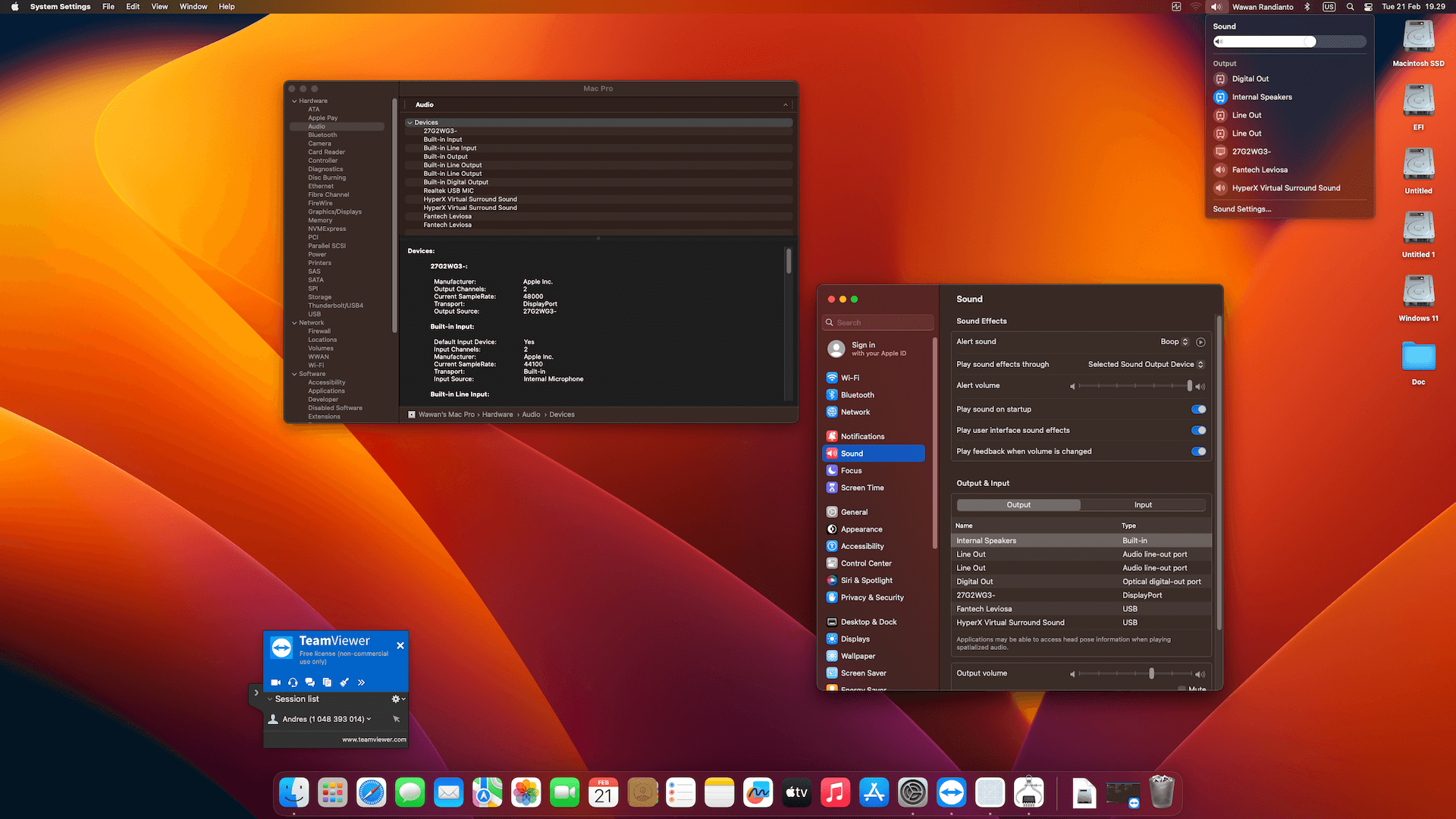Screen dimensions: 1456x819
Task: Collapse the TeamViewer panel side arrow
Action: pos(256,692)
